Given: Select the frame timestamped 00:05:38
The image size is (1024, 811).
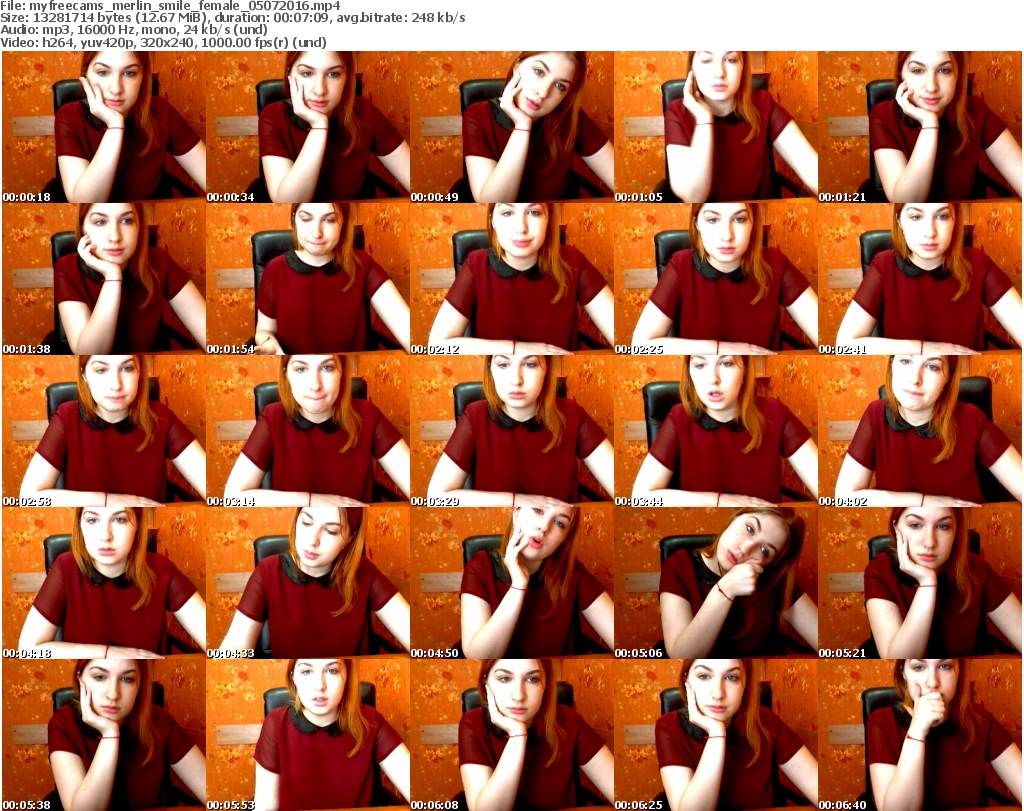Looking at the screenshot, I should tap(104, 735).
